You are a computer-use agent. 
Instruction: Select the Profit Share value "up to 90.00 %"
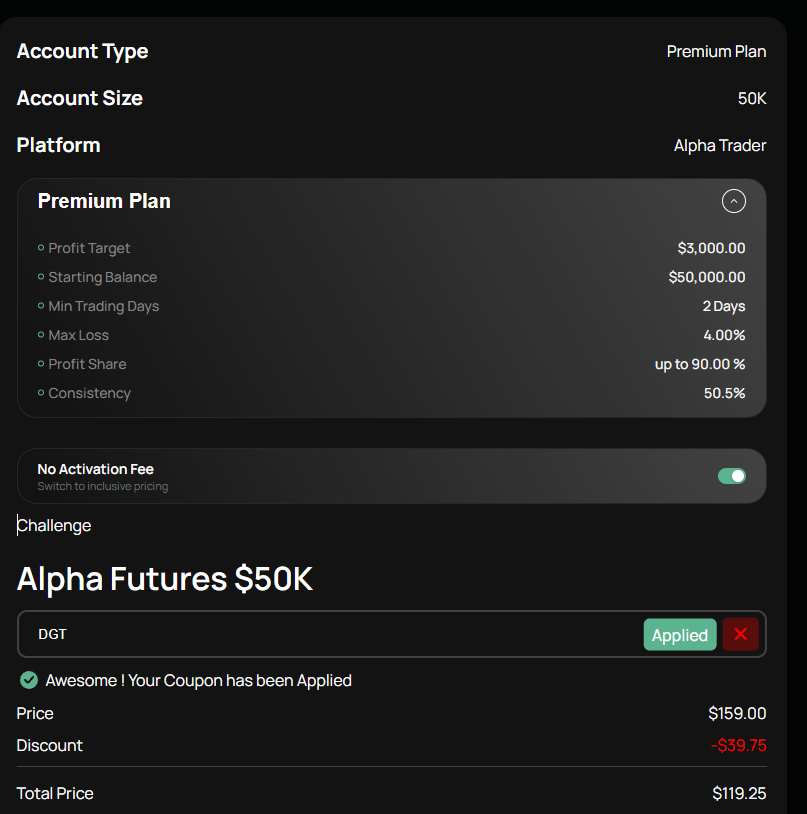[700, 364]
